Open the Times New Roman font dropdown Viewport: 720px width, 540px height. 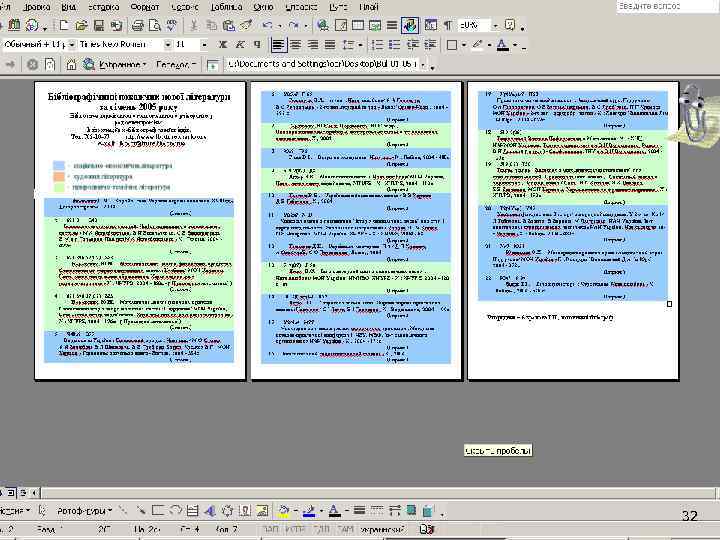point(168,45)
